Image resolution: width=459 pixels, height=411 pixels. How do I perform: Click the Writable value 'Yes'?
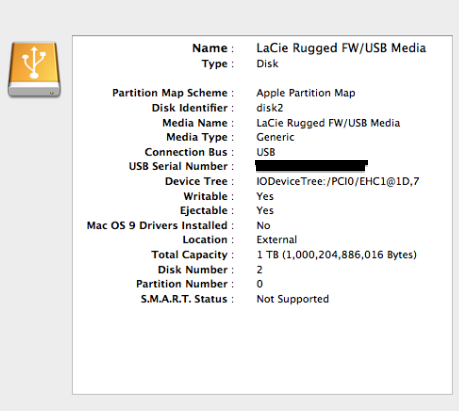pyautogui.click(x=265, y=196)
